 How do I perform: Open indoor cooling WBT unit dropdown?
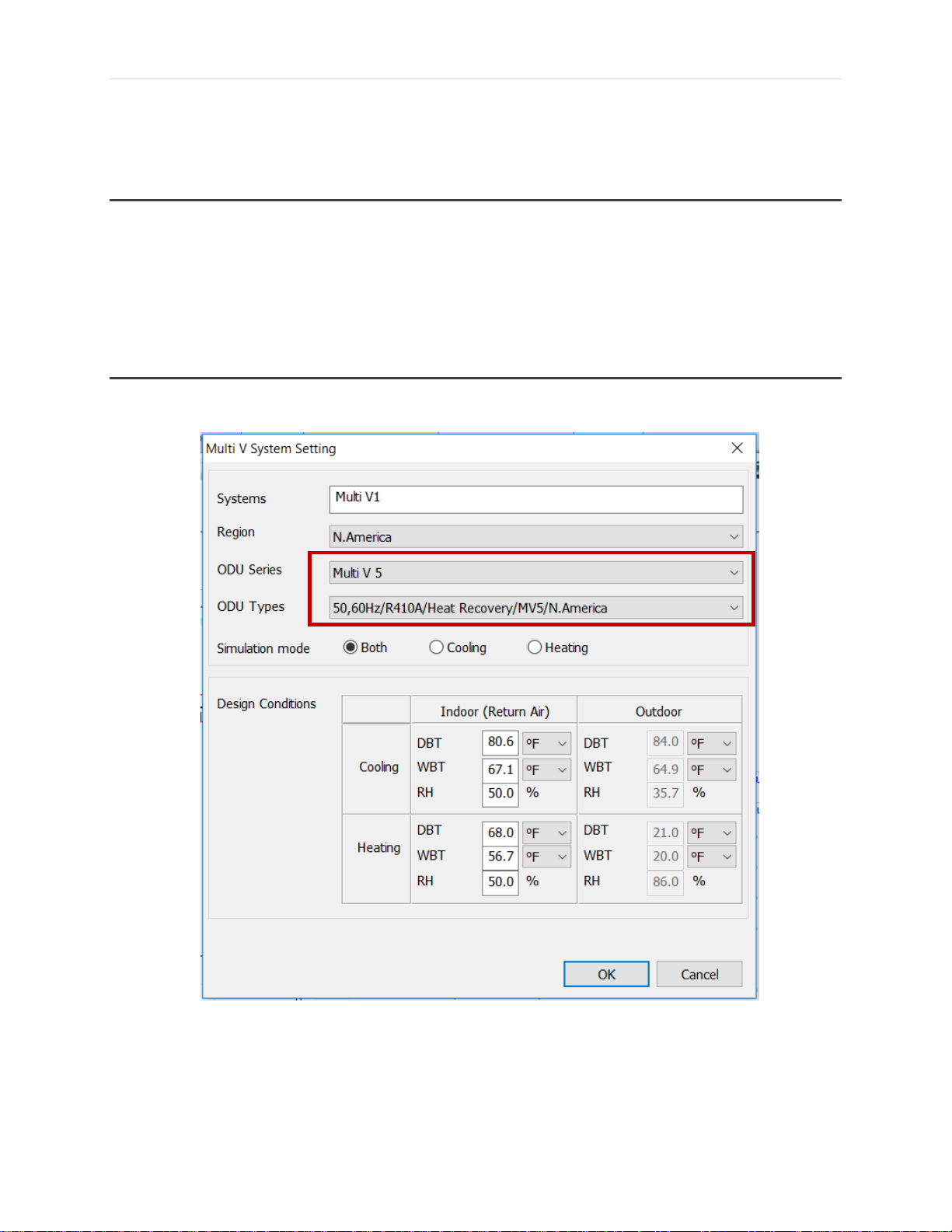point(547,770)
